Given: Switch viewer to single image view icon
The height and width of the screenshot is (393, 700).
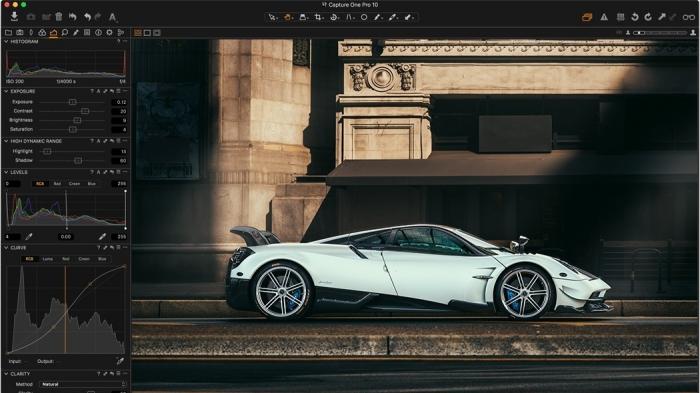Looking at the screenshot, I should pos(147,33).
